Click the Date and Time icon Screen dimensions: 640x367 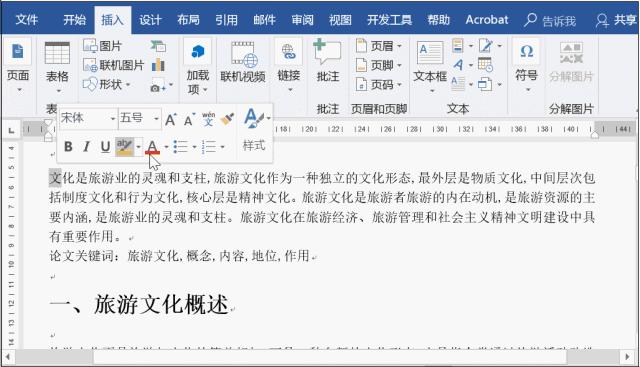pyautogui.click(x=485, y=65)
